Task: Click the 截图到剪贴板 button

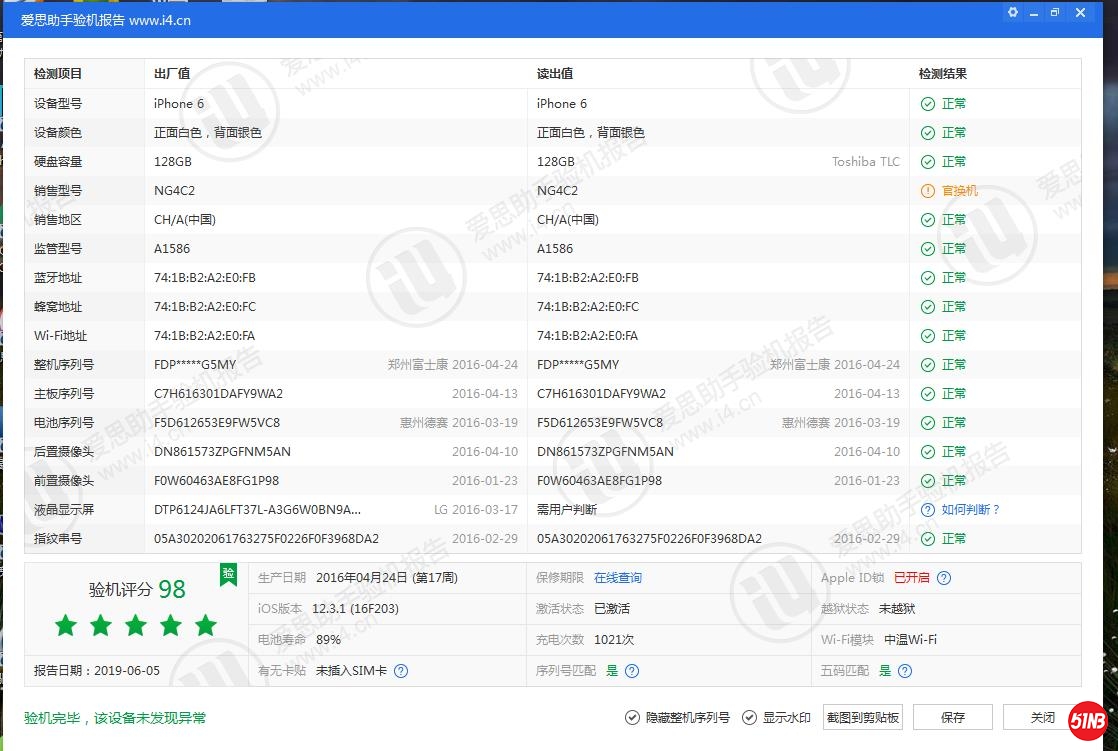Action: pyautogui.click(x=862, y=718)
